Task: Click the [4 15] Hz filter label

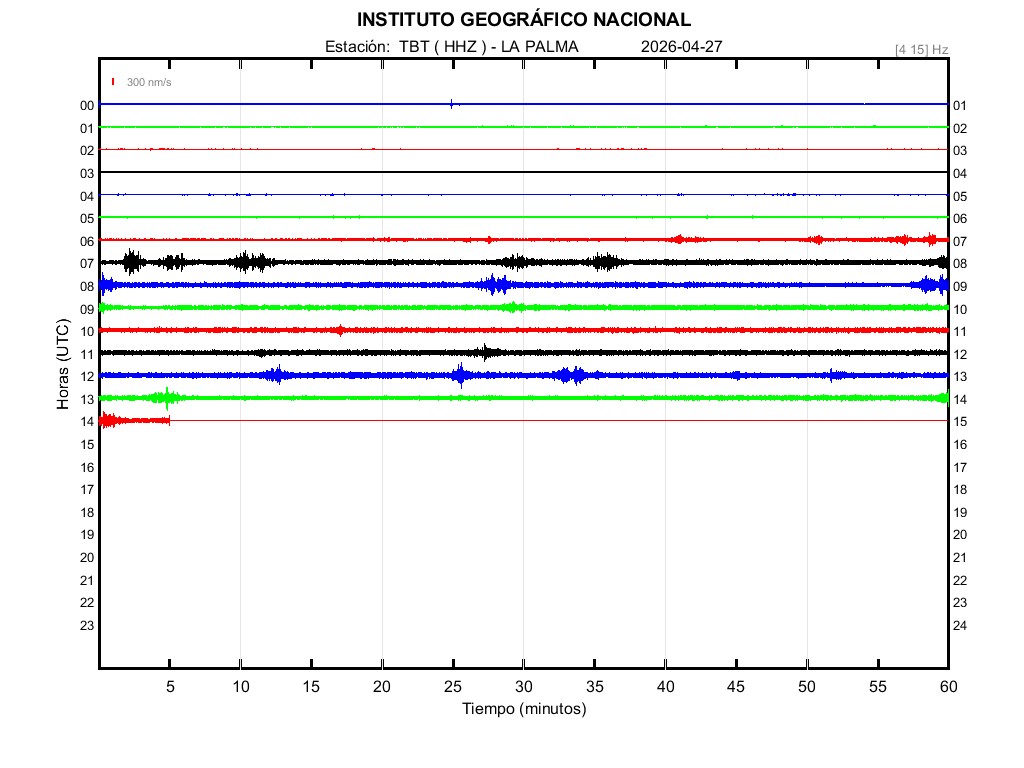Action: pos(921,49)
